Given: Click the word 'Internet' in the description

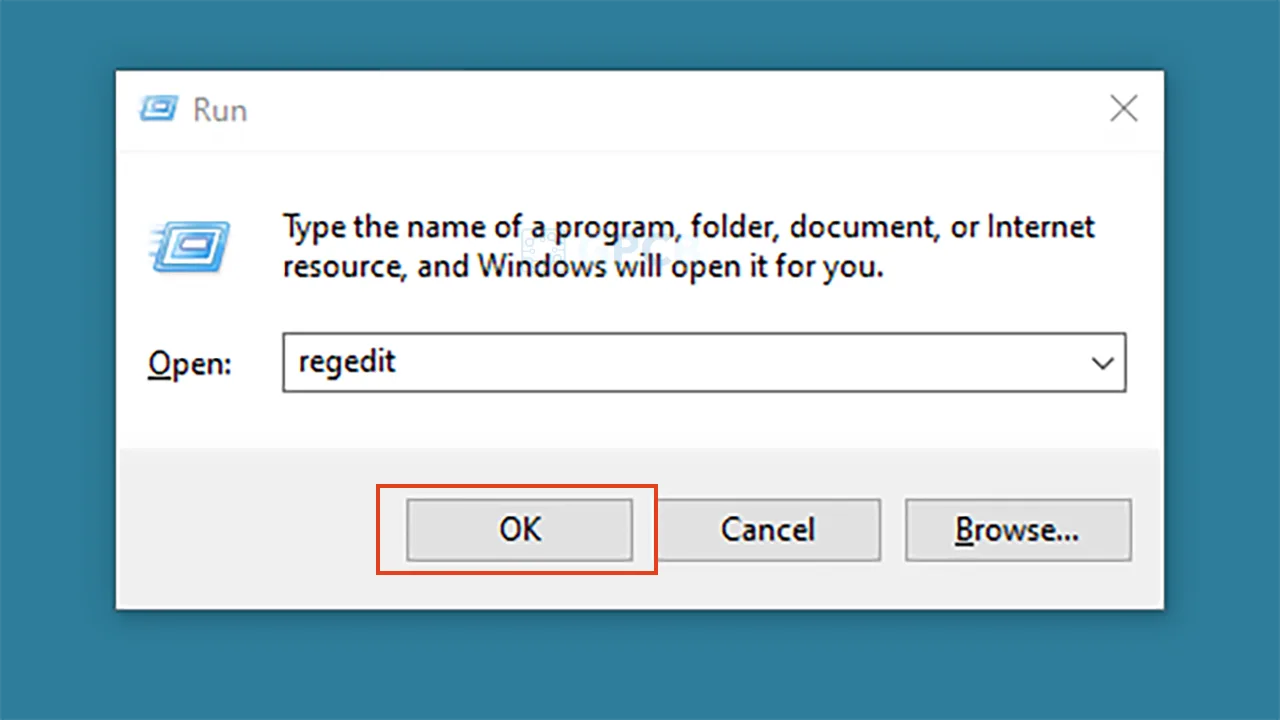Looking at the screenshot, I should click(1041, 227).
